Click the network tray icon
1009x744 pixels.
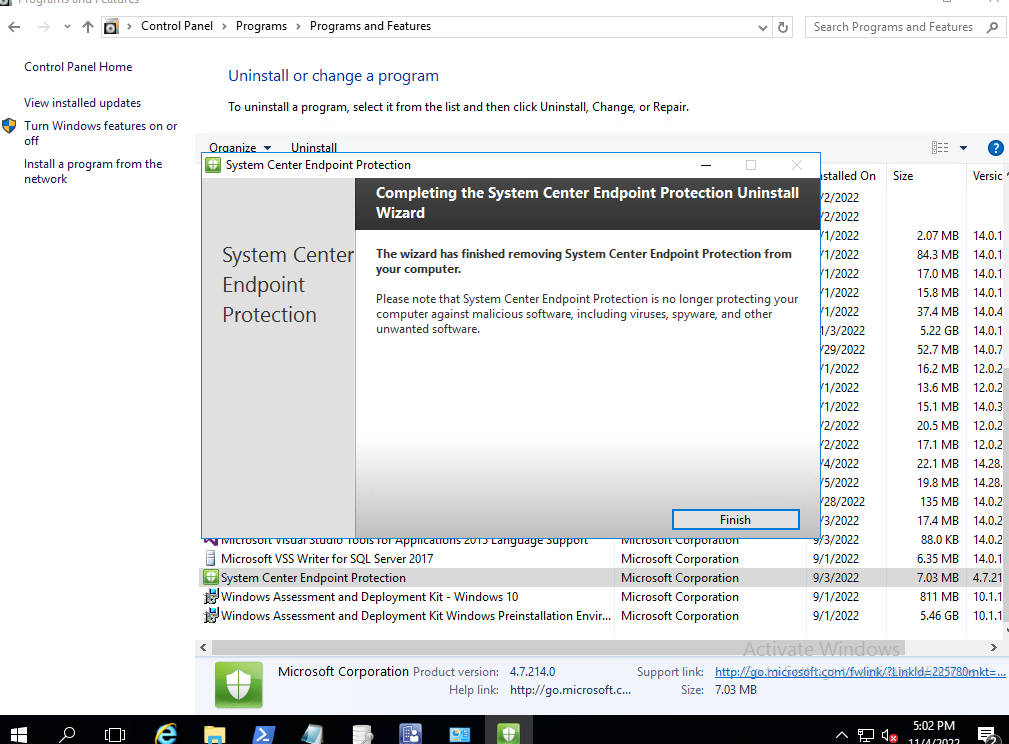click(866, 734)
